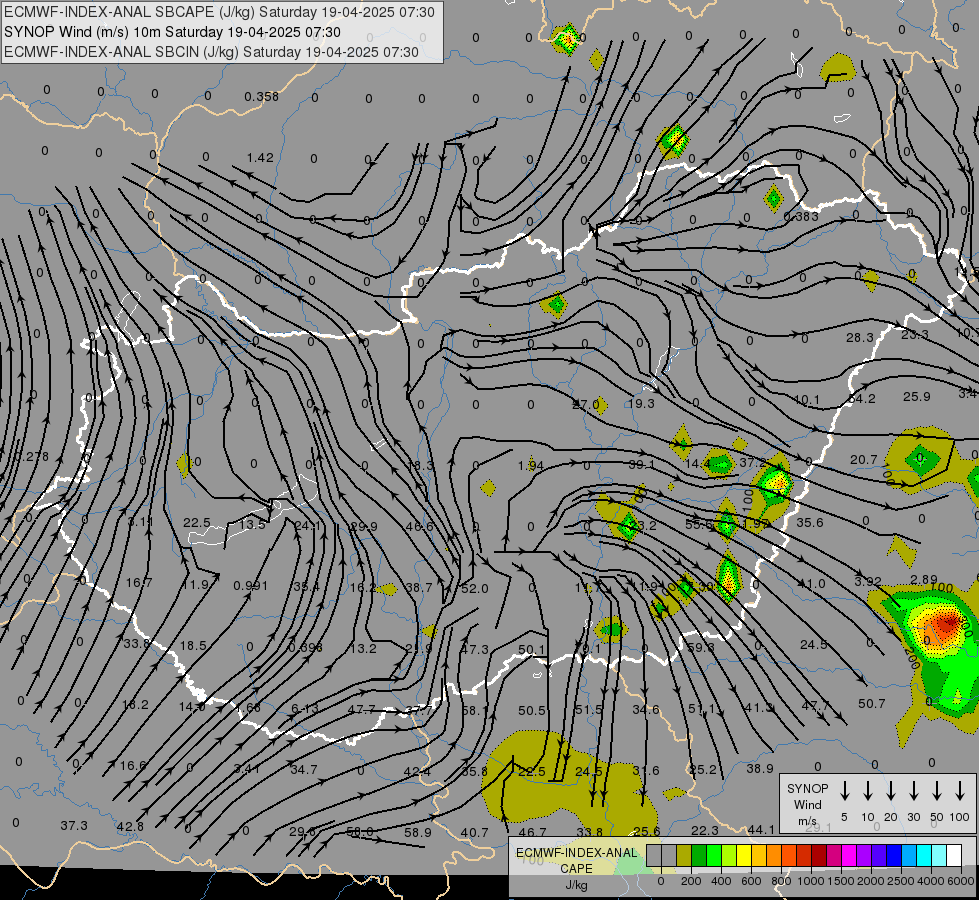Select the SYNOP Wind 10m title line
979x900 pixels.
172,32
